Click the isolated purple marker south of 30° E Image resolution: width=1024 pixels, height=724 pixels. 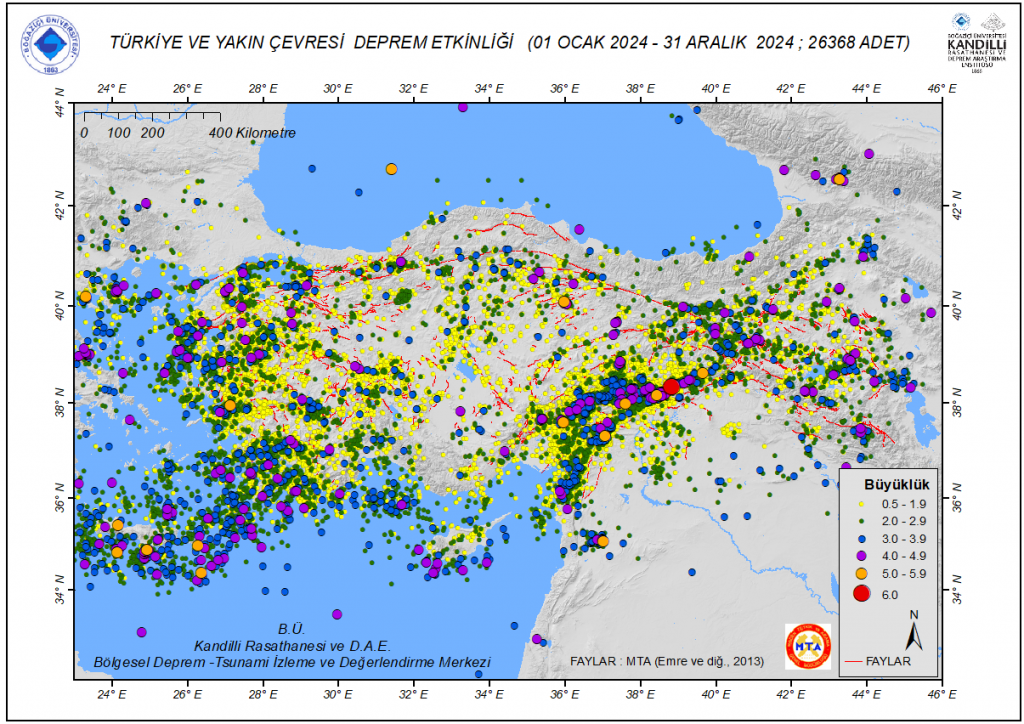[x=337, y=613]
